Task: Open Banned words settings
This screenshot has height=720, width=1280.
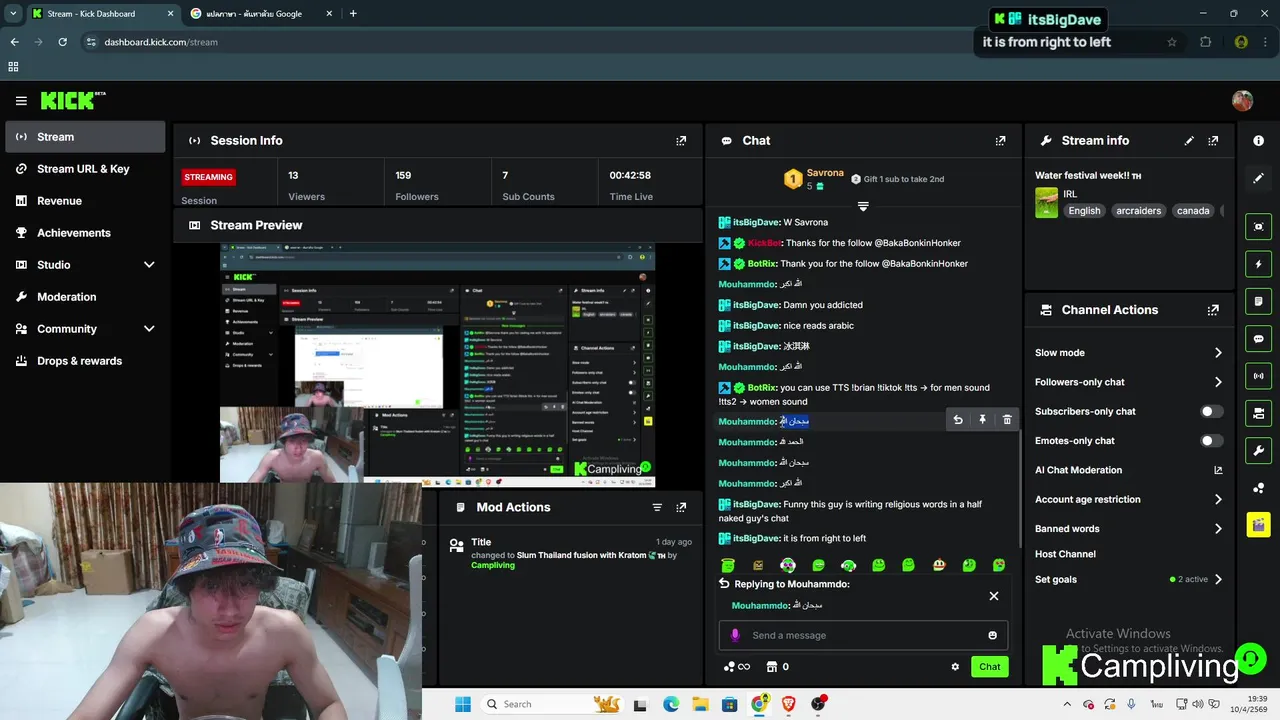Action: (x=1128, y=529)
